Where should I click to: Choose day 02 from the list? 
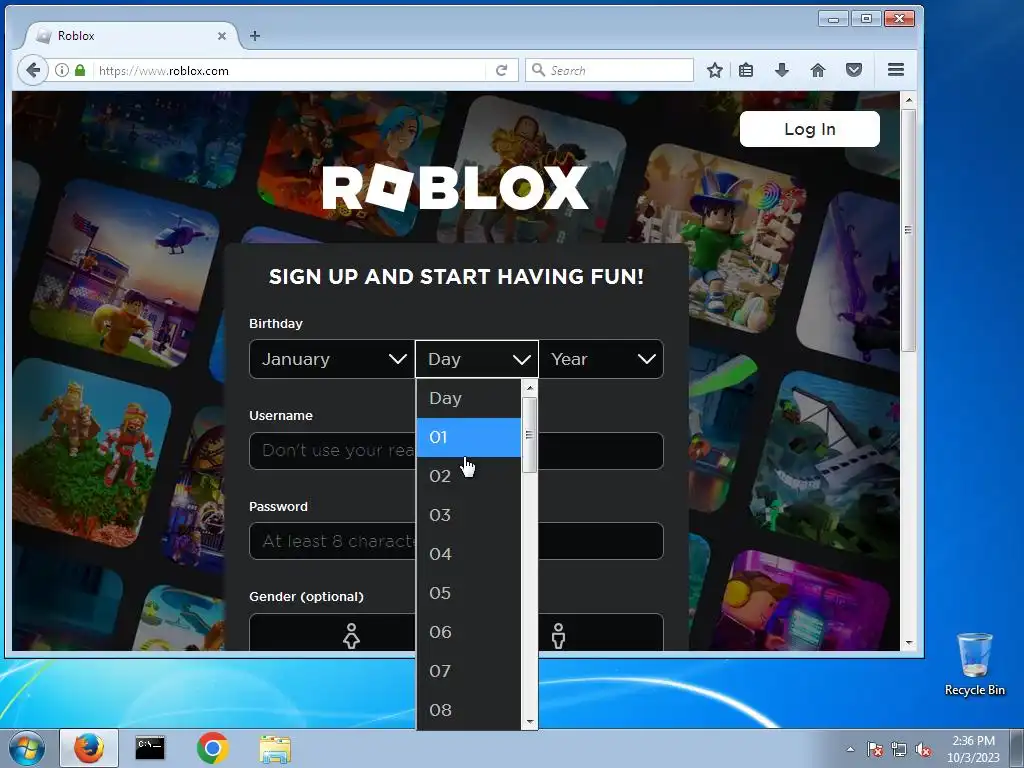point(469,476)
